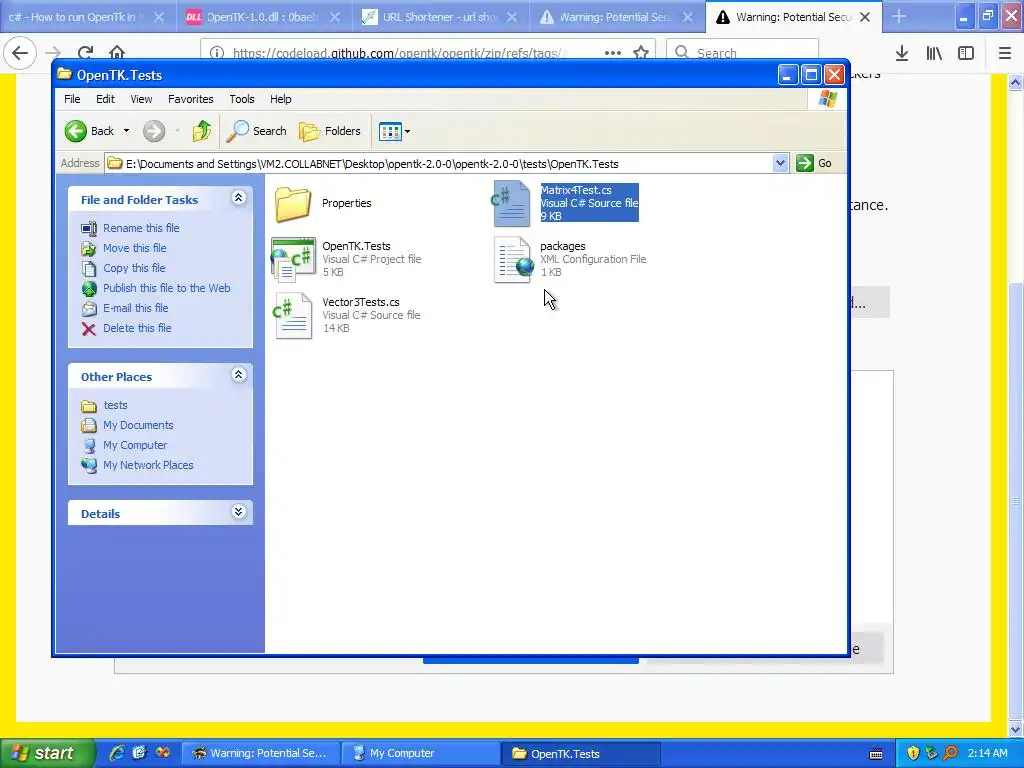
Task: Open the Firefox library icon
Action: pos(934,54)
